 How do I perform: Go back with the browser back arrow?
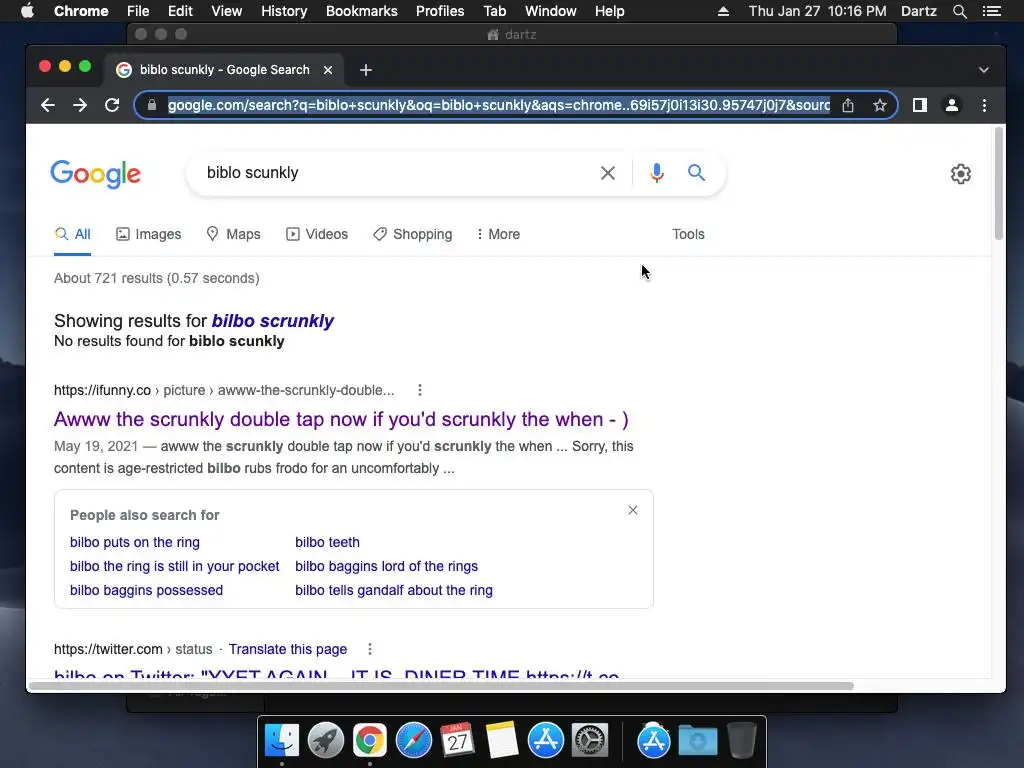pos(48,105)
